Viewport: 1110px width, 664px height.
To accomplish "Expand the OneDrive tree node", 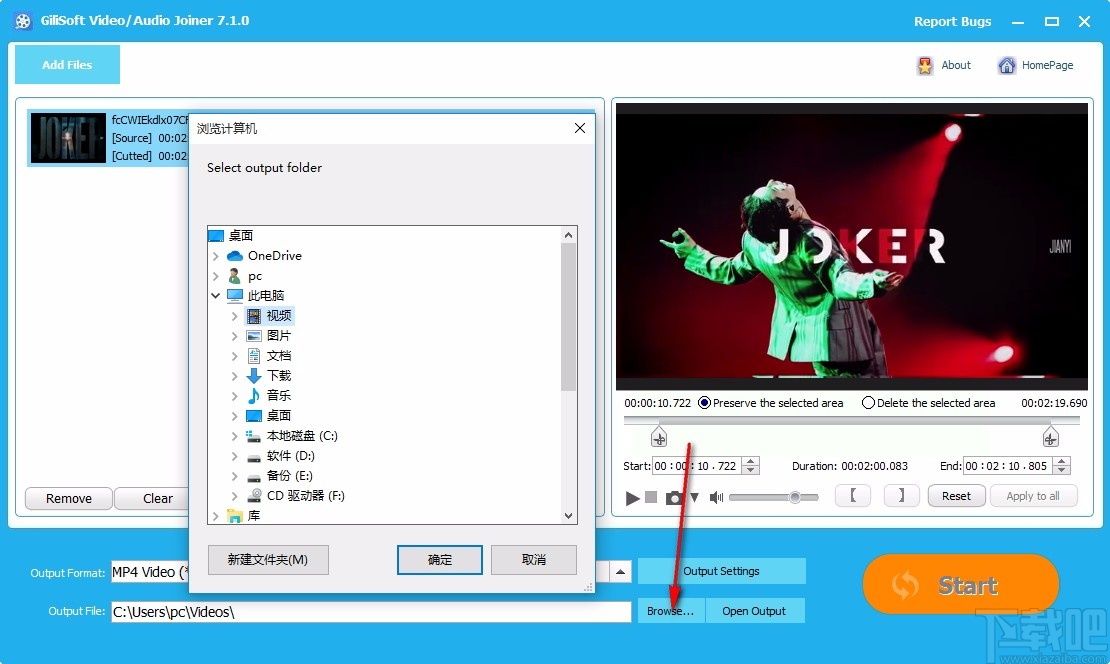I will coord(216,256).
